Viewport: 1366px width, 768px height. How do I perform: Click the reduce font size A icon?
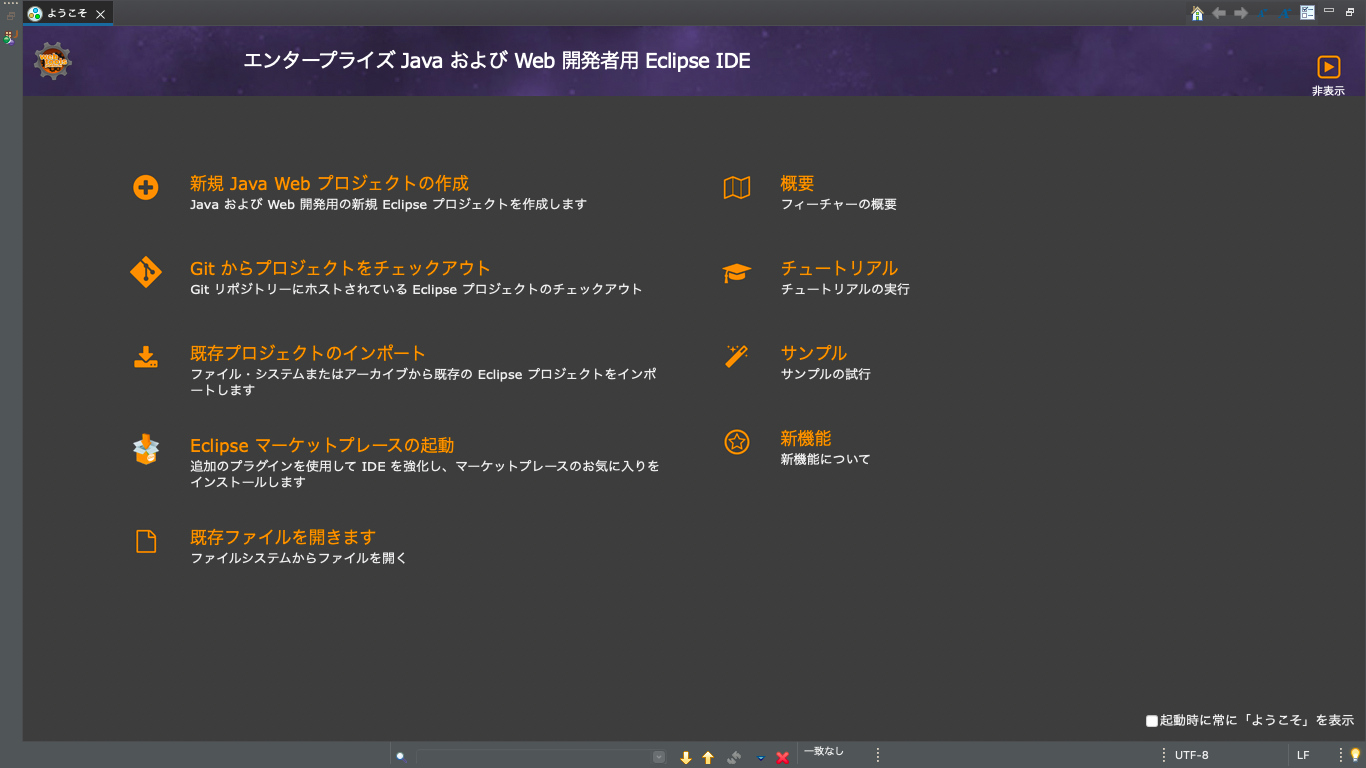click(1264, 13)
